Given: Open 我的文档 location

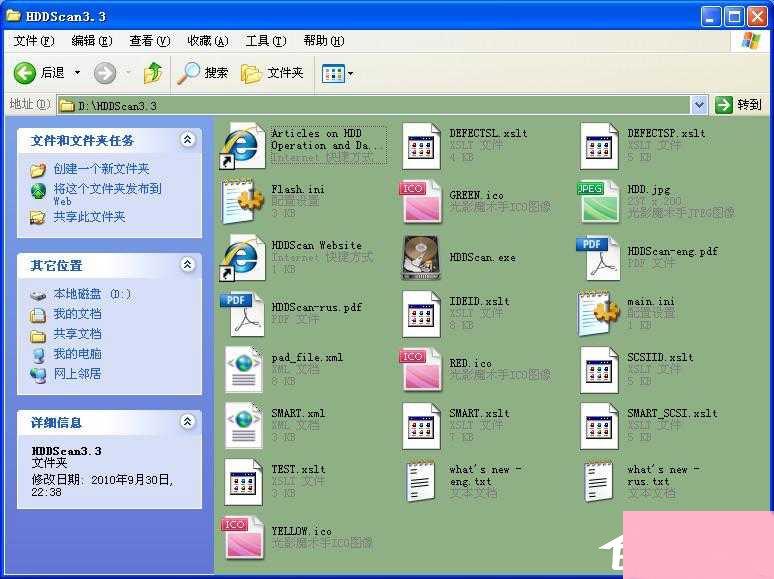Looking at the screenshot, I should tap(77, 314).
